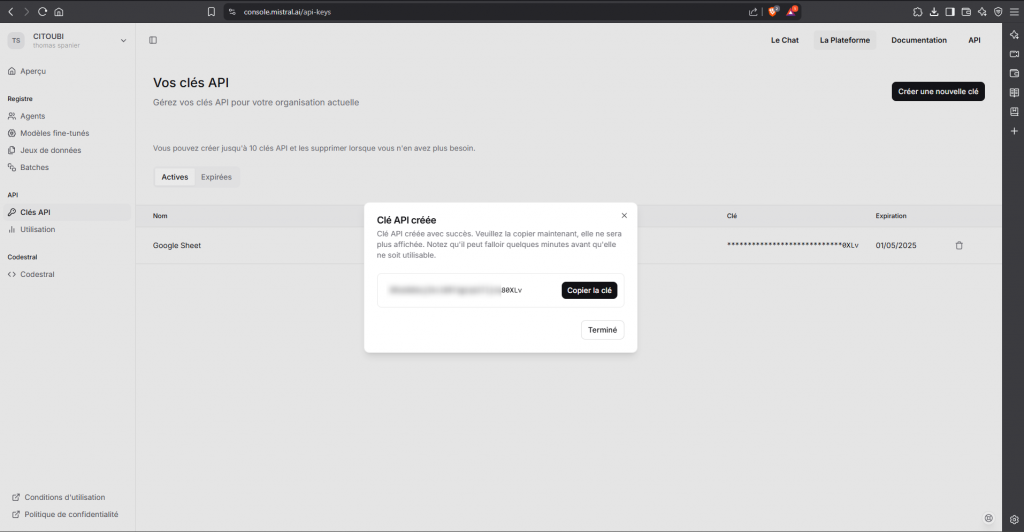Click the Brave Shields lion icon
Screen dimensions: 1024x532
773,12
